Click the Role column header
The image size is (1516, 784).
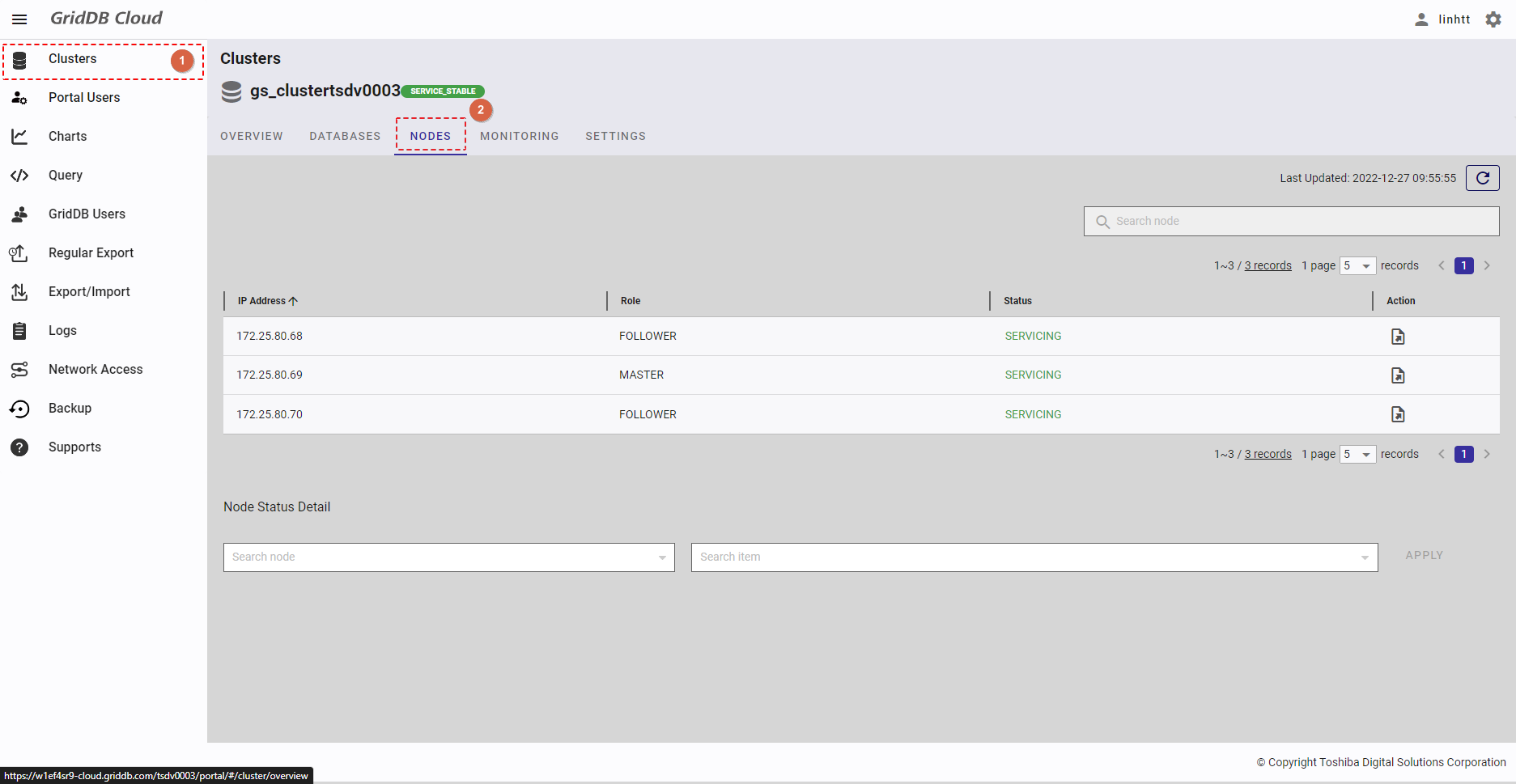click(x=631, y=301)
